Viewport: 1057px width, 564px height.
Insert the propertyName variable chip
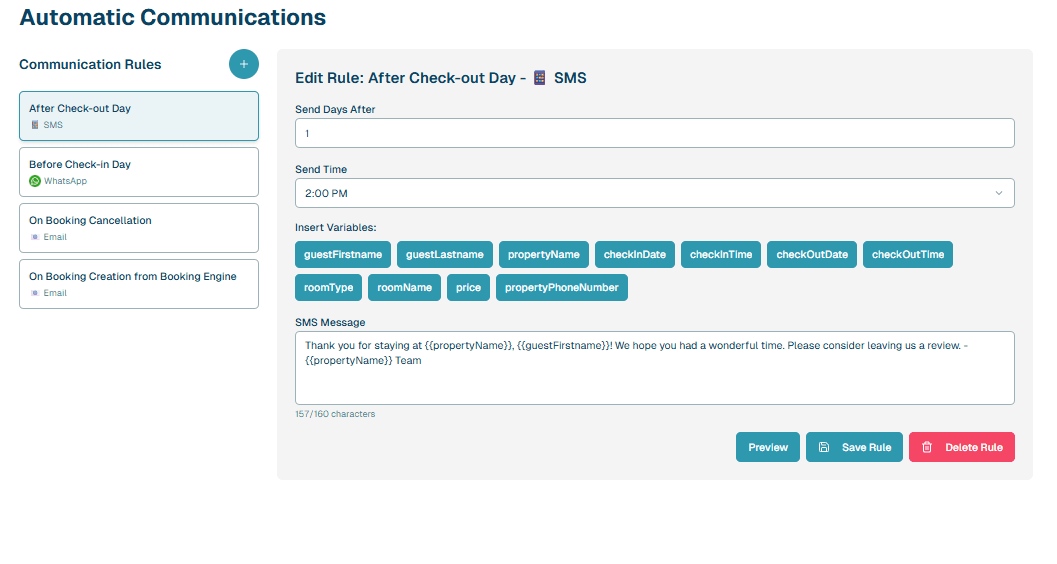(x=543, y=255)
